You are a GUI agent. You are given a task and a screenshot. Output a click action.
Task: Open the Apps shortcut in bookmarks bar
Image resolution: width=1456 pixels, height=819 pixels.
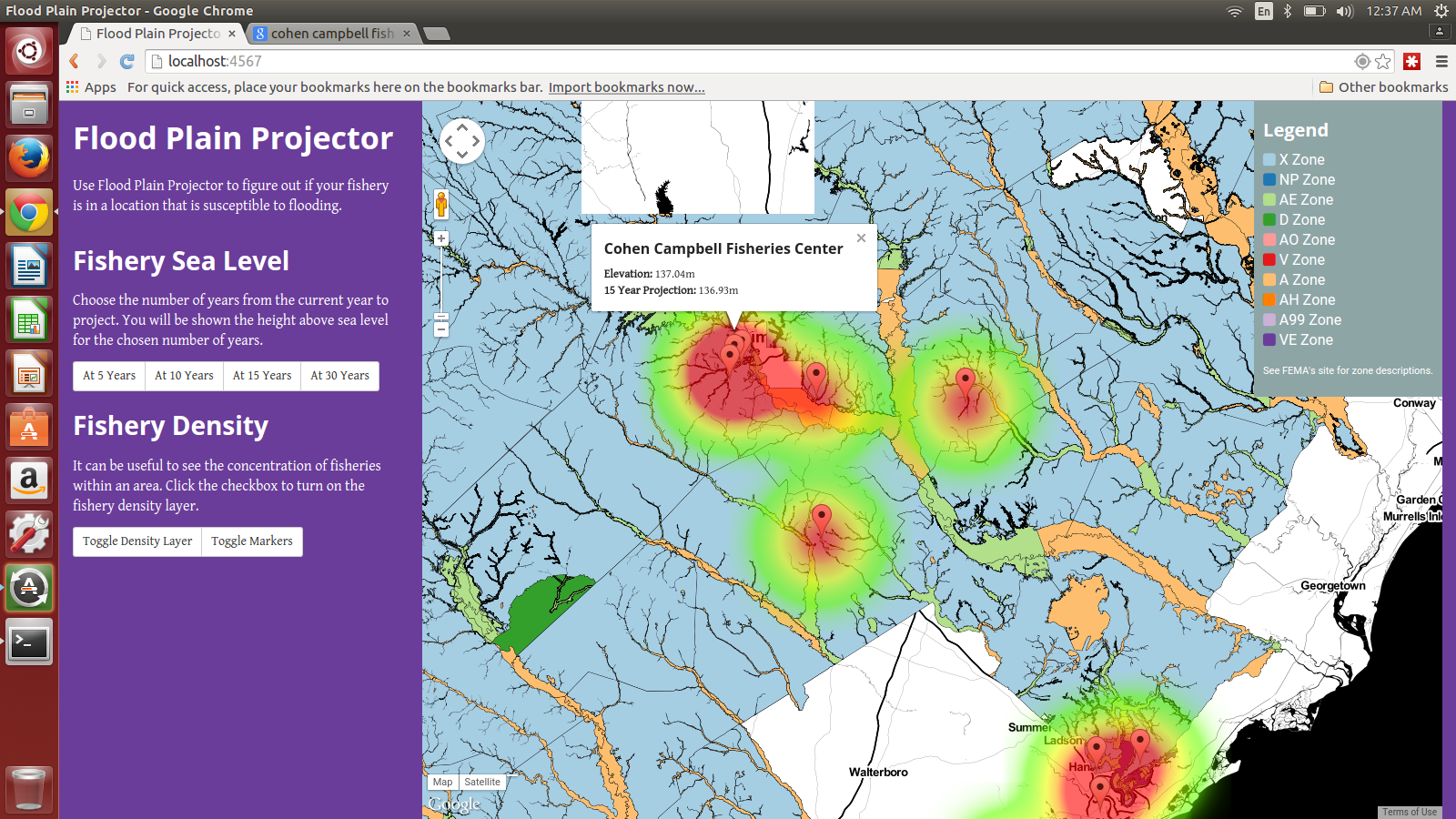91,87
